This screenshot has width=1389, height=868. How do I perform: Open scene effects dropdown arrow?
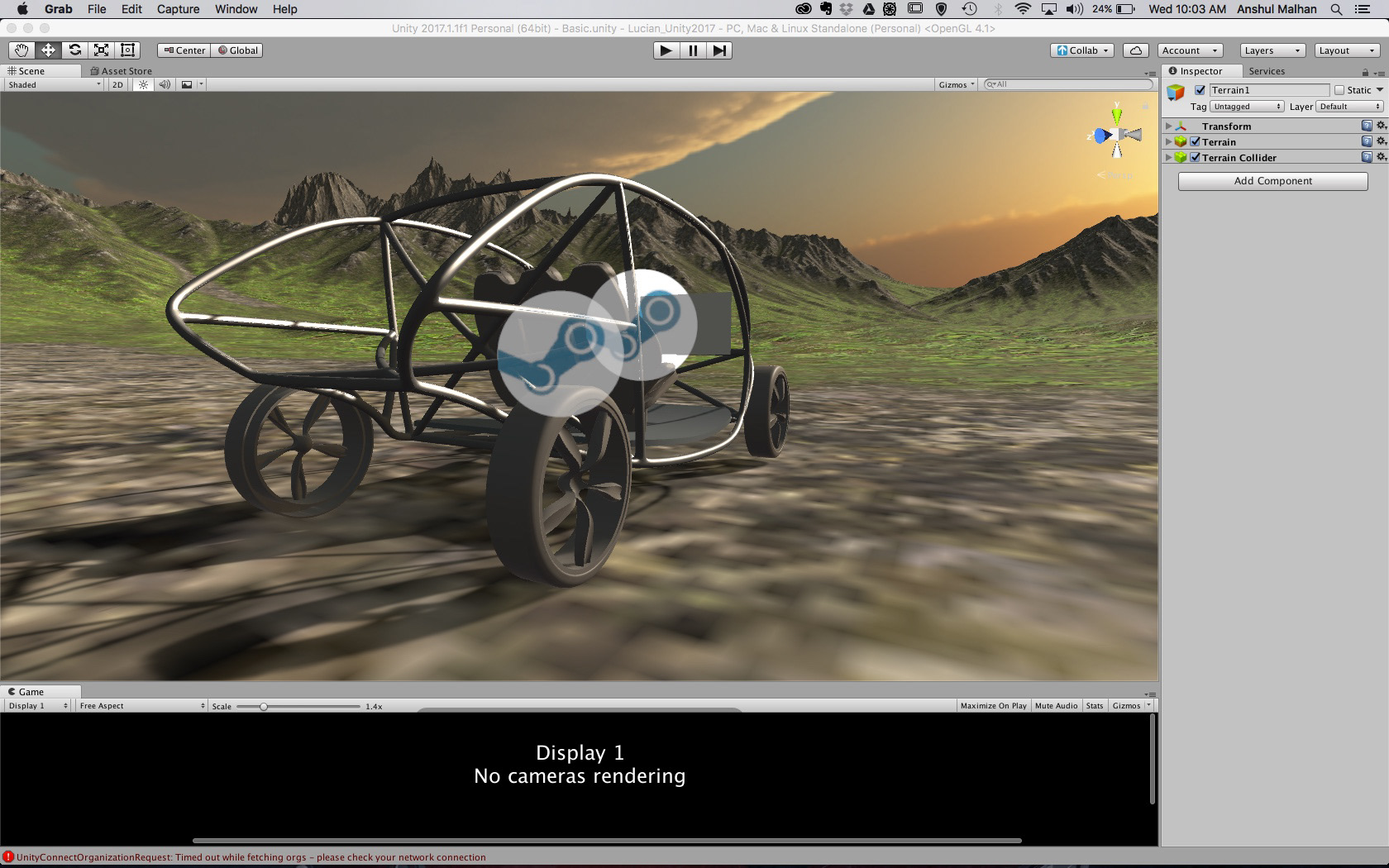(x=201, y=84)
